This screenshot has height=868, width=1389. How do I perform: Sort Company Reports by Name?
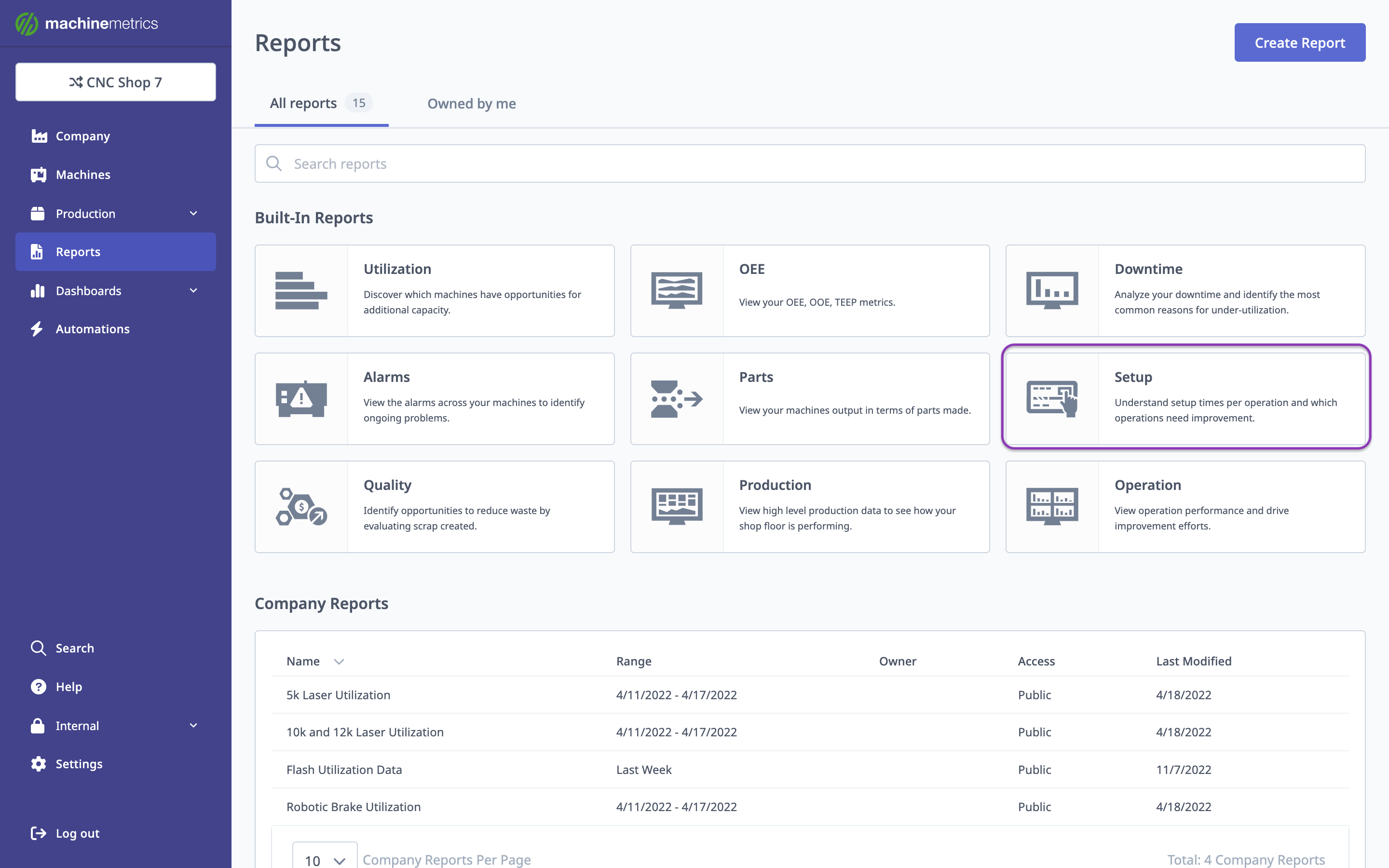point(314,661)
